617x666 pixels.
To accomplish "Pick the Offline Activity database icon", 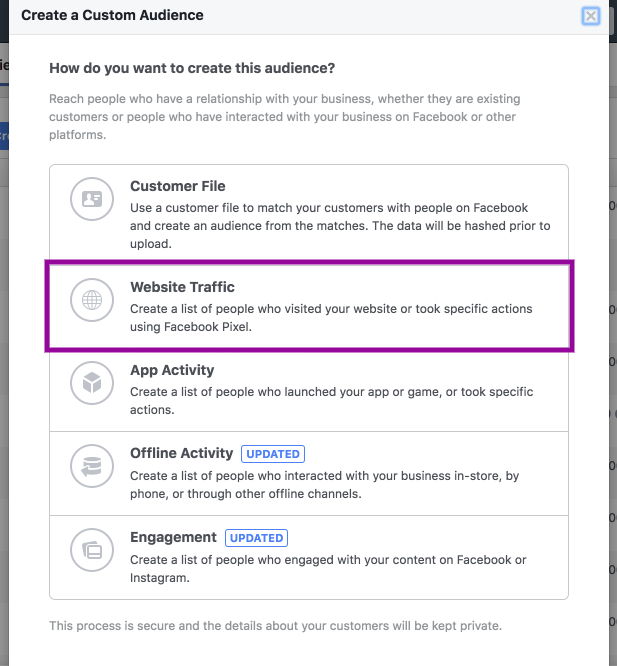I will pos(92,466).
